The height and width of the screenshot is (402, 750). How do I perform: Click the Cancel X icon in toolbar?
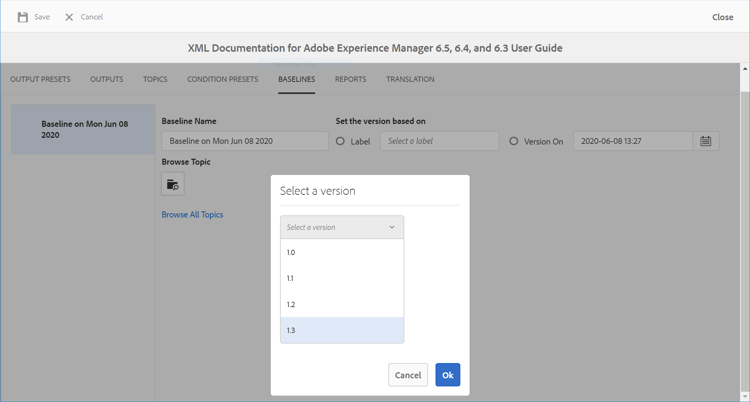pyautogui.click(x=69, y=17)
